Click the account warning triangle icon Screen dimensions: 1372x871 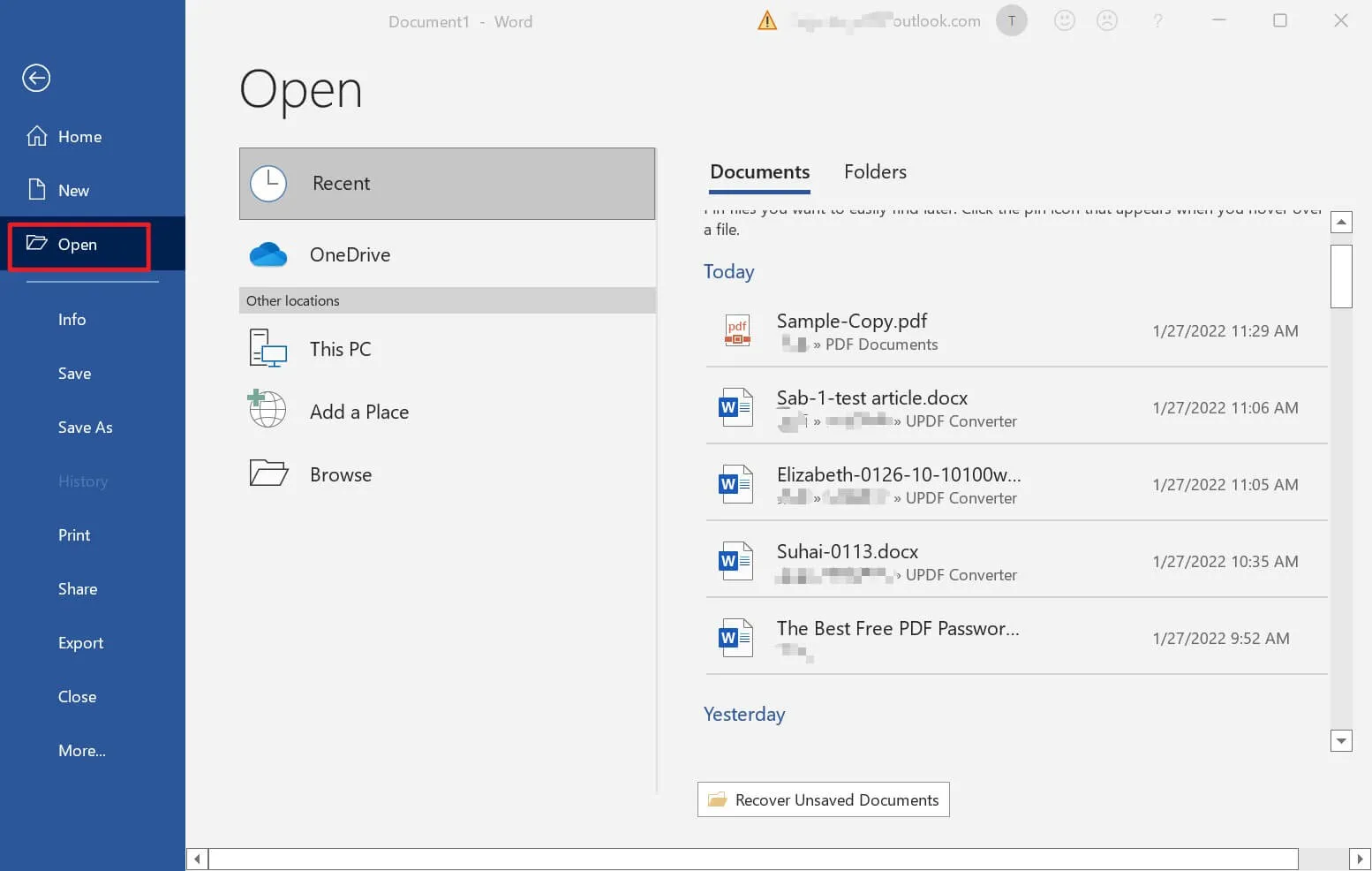click(767, 21)
